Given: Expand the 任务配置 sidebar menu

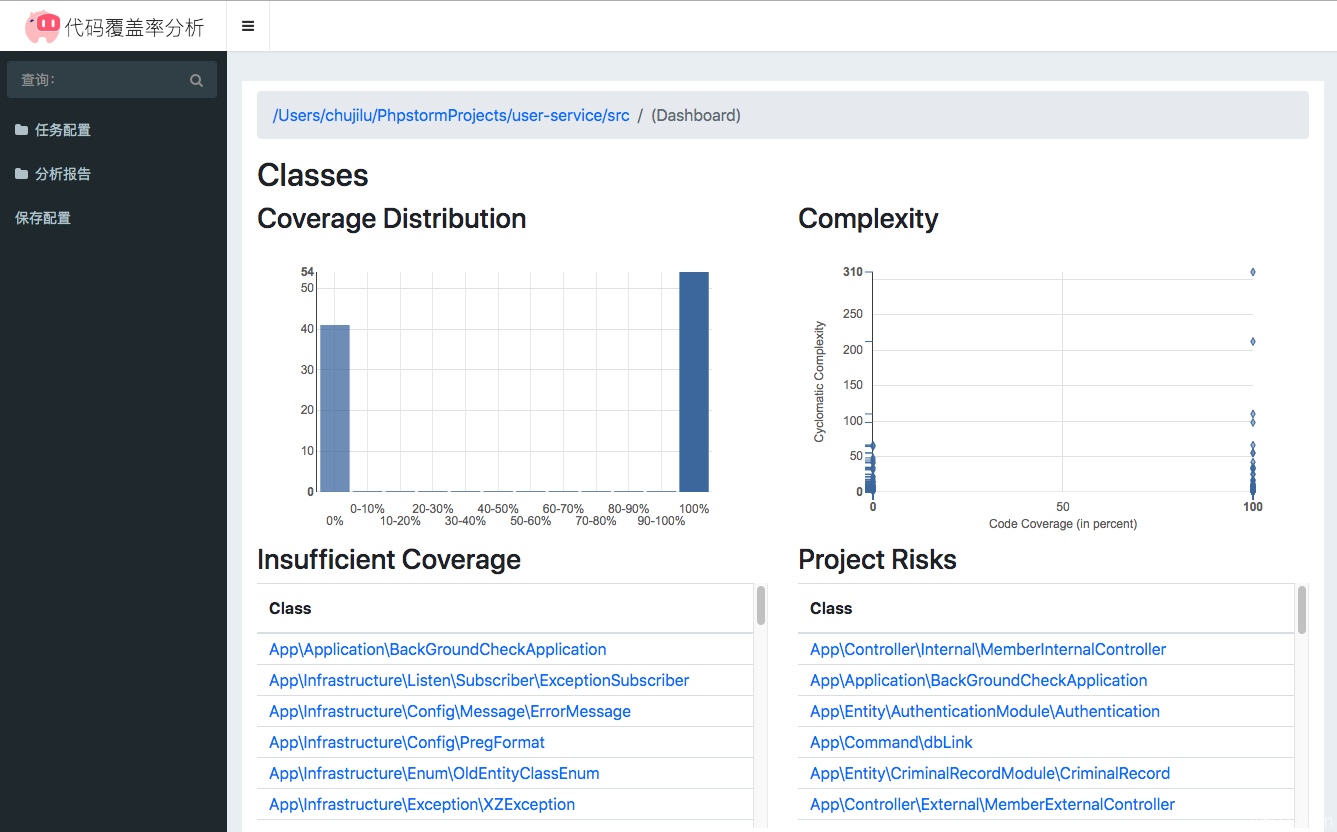Looking at the screenshot, I should [x=63, y=130].
